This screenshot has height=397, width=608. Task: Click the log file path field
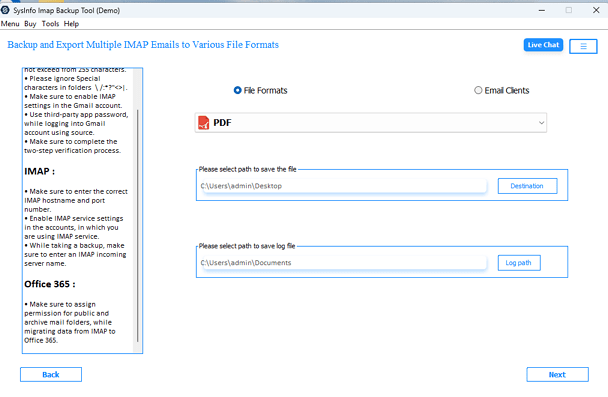tap(343, 263)
